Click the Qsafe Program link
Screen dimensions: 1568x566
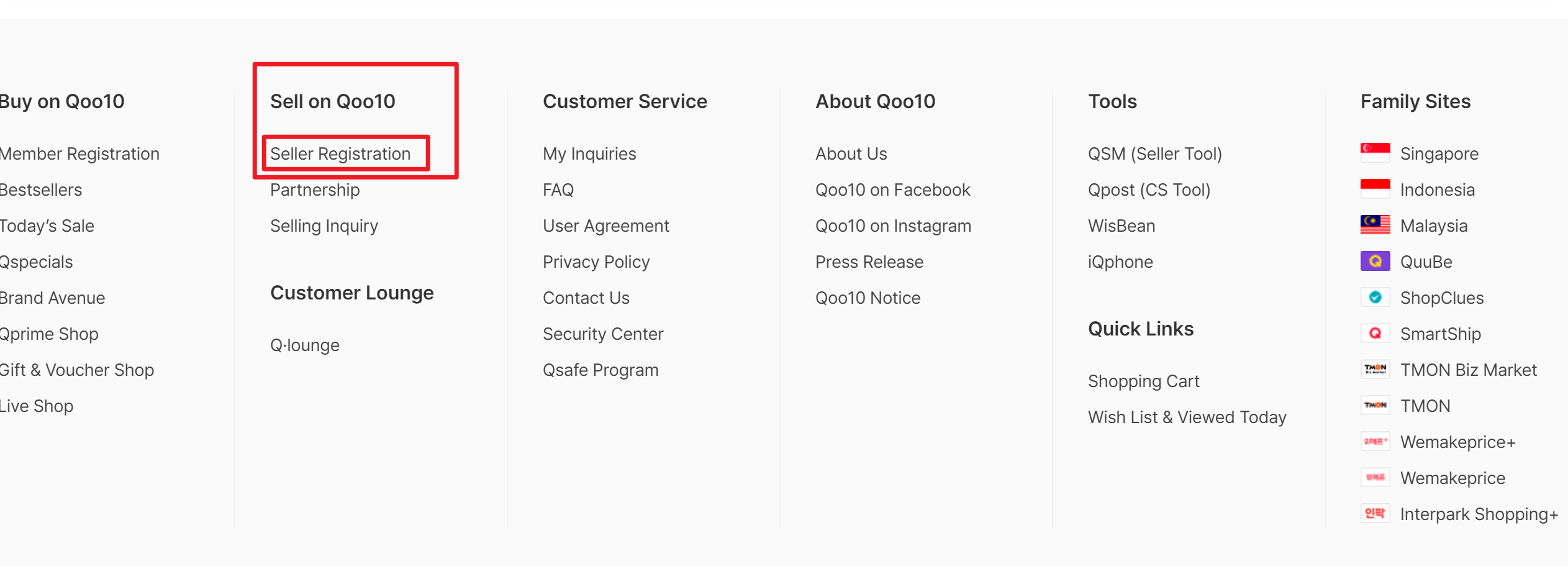pyautogui.click(x=600, y=369)
